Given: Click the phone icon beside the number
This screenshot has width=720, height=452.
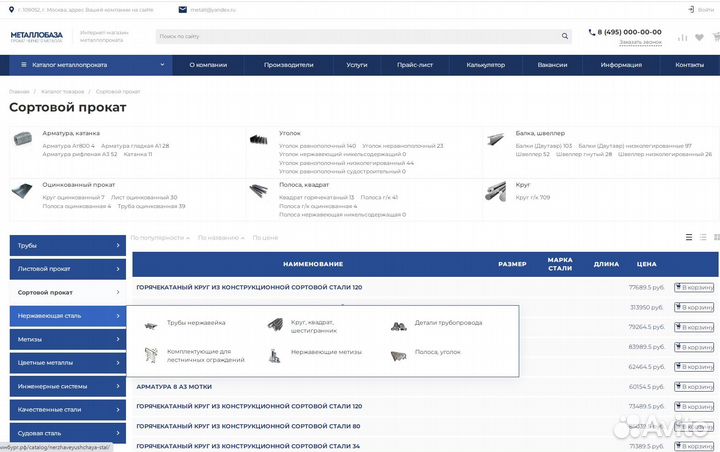Looking at the screenshot, I should 591,32.
